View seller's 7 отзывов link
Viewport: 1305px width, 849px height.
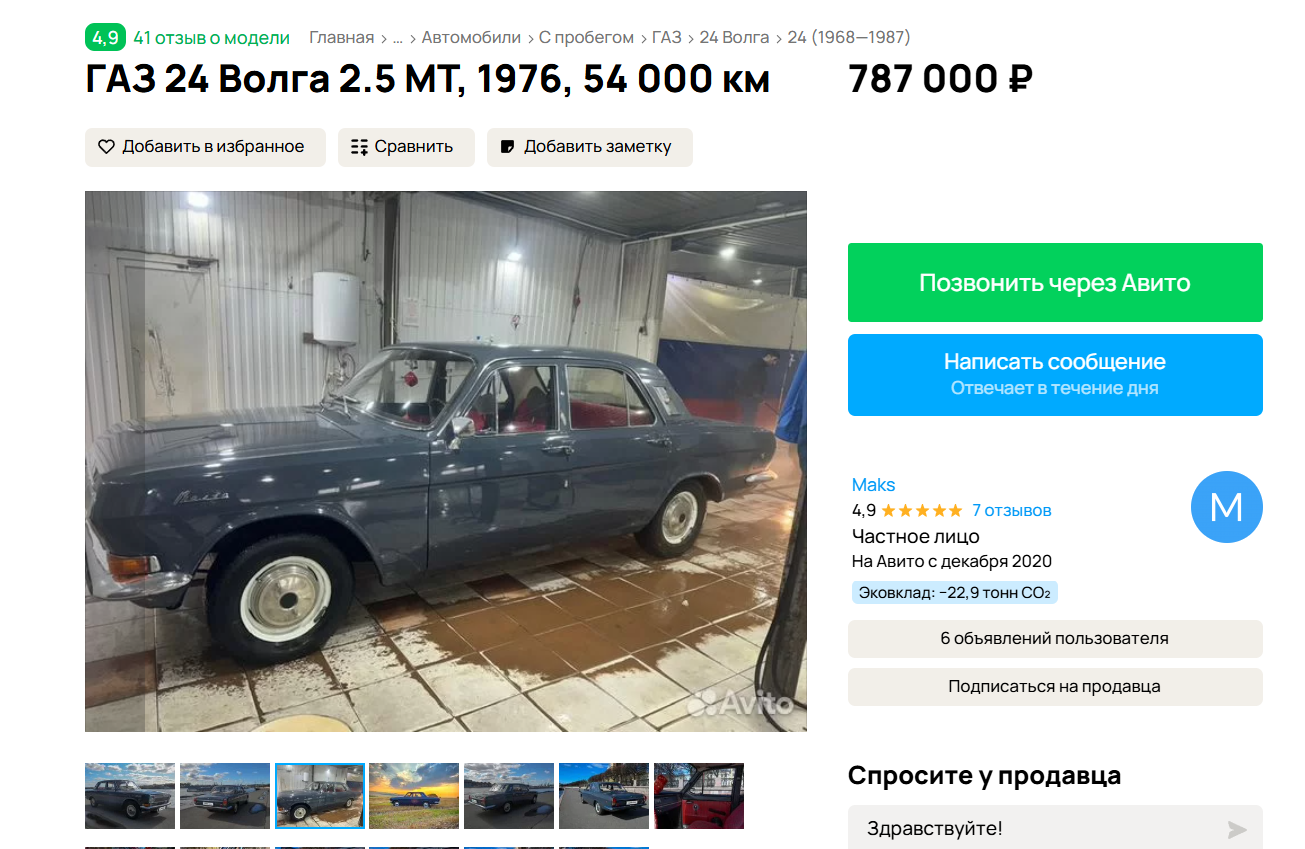(x=1012, y=510)
